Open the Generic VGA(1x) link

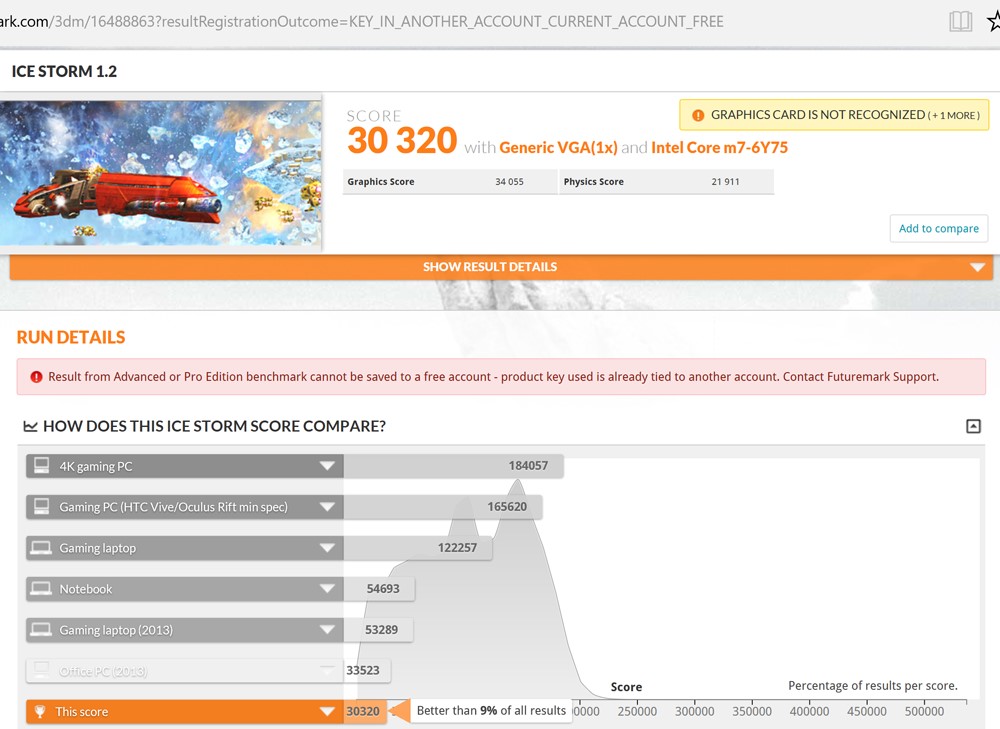(558, 147)
